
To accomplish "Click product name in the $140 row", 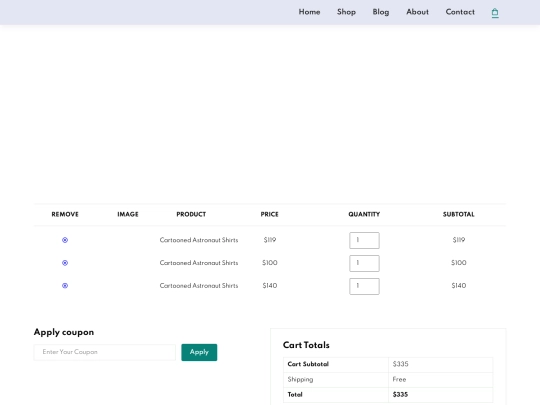I will [x=199, y=285].
